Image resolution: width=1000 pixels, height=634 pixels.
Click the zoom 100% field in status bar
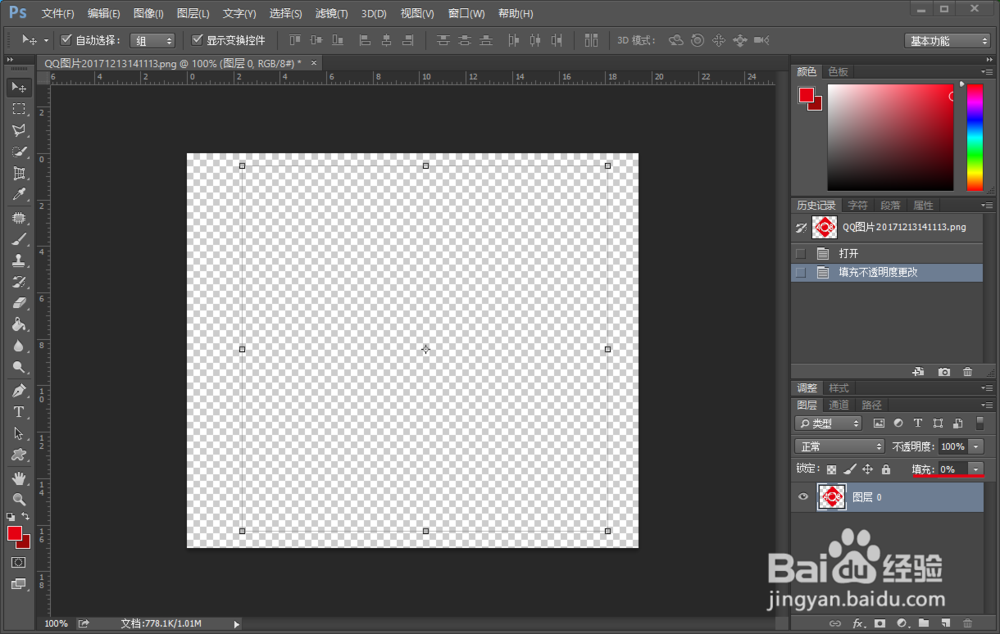pyautogui.click(x=56, y=624)
